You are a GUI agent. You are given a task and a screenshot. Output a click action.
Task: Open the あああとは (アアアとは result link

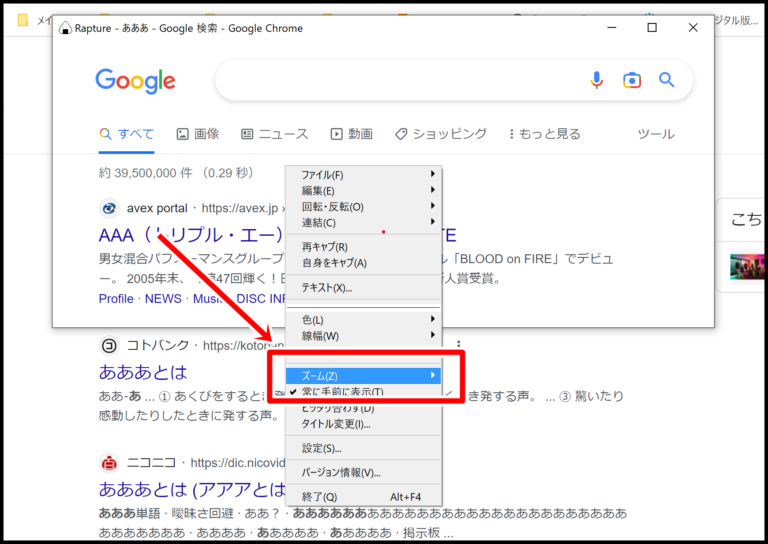coord(192,489)
